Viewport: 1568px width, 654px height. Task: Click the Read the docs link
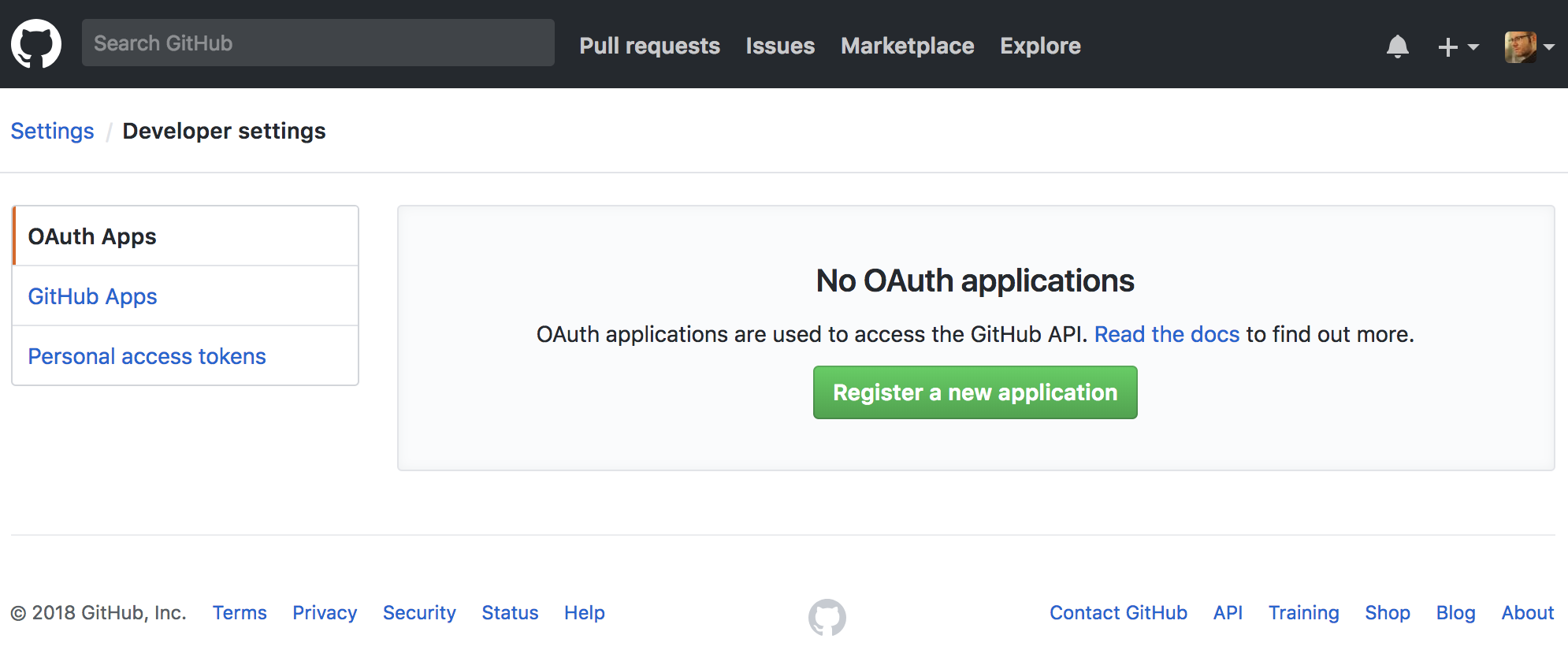tap(1166, 334)
